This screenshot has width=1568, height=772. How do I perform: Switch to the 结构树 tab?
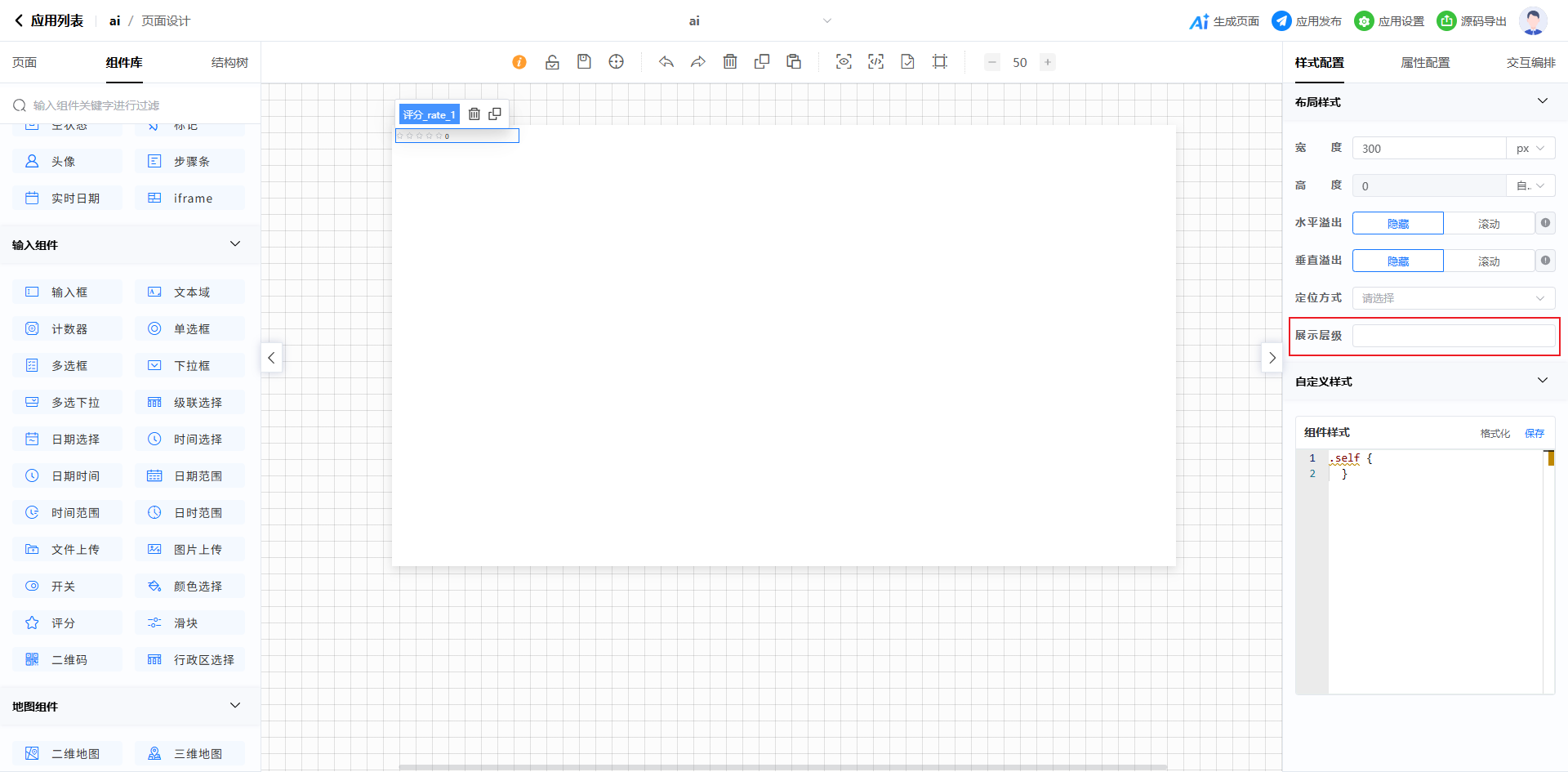coord(229,63)
